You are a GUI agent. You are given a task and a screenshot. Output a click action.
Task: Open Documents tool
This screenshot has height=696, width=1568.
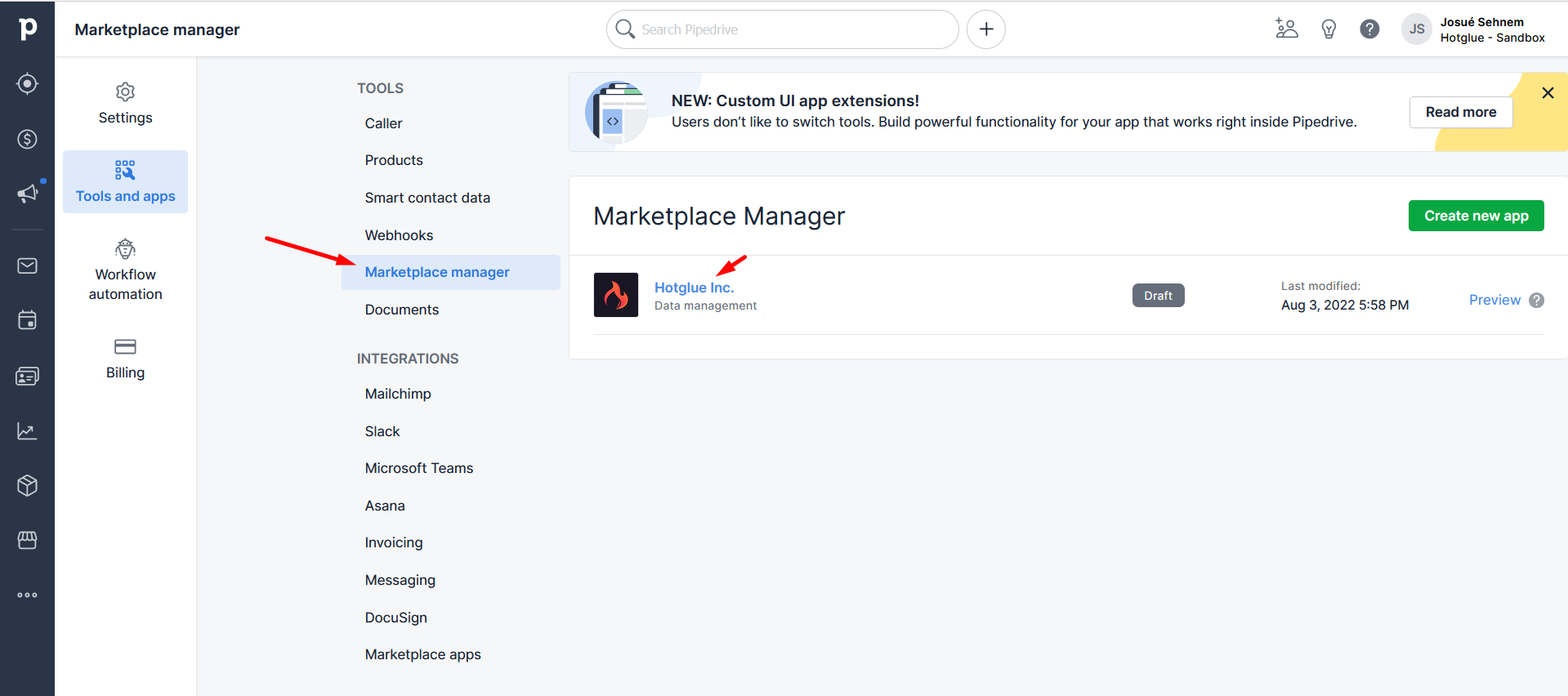click(x=402, y=310)
